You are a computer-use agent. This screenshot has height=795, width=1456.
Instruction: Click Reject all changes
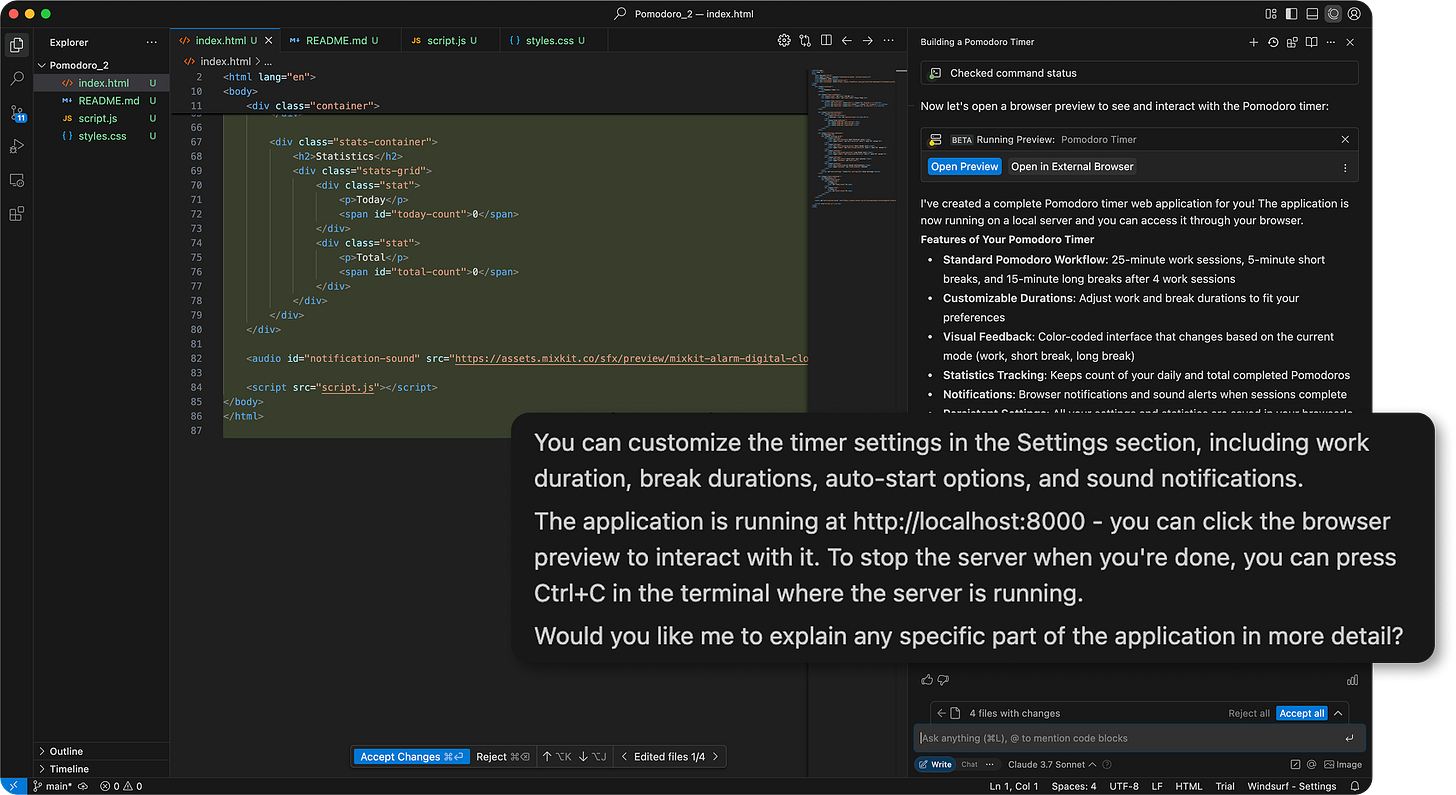click(1249, 713)
